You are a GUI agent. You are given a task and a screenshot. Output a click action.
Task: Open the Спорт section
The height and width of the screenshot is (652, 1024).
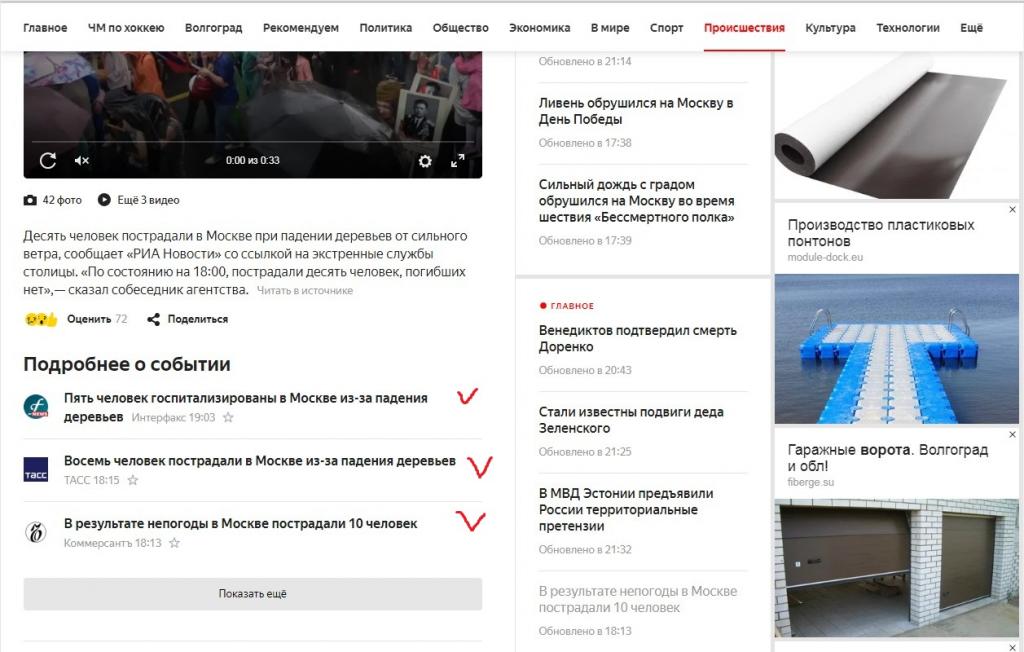[666, 28]
